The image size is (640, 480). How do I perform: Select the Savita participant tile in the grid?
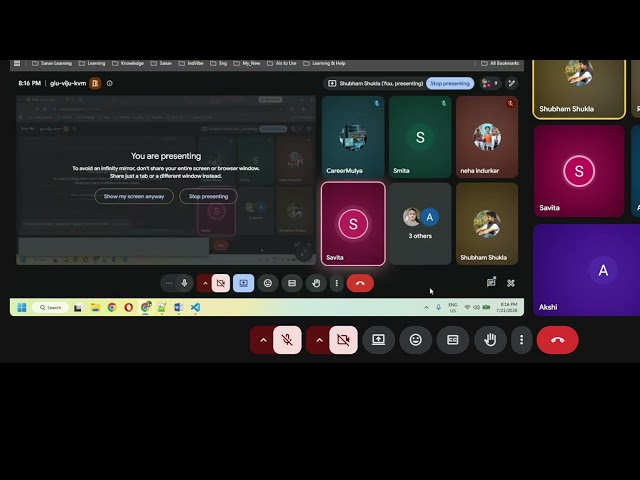tap(353, 224)
